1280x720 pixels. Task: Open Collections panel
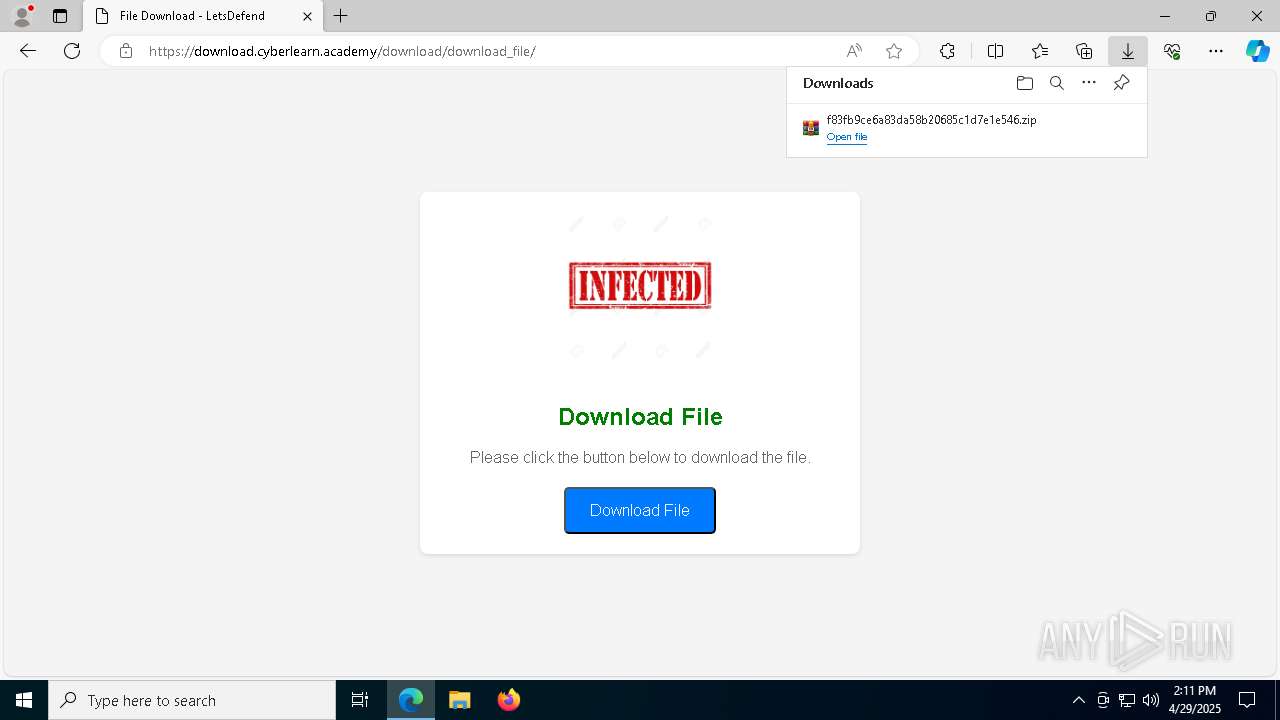[x=1084, y=51]
